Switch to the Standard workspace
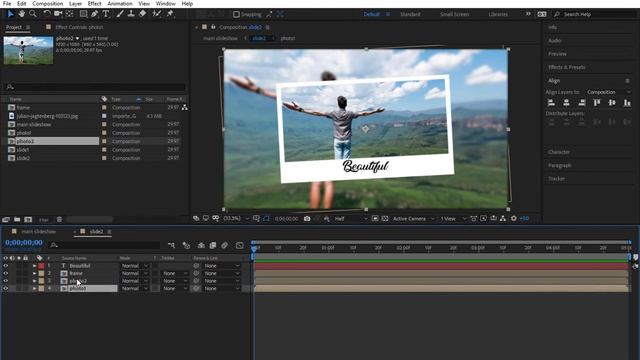Image resolution: width=640 pixels, height=360 pixels. tap(410, 14)
